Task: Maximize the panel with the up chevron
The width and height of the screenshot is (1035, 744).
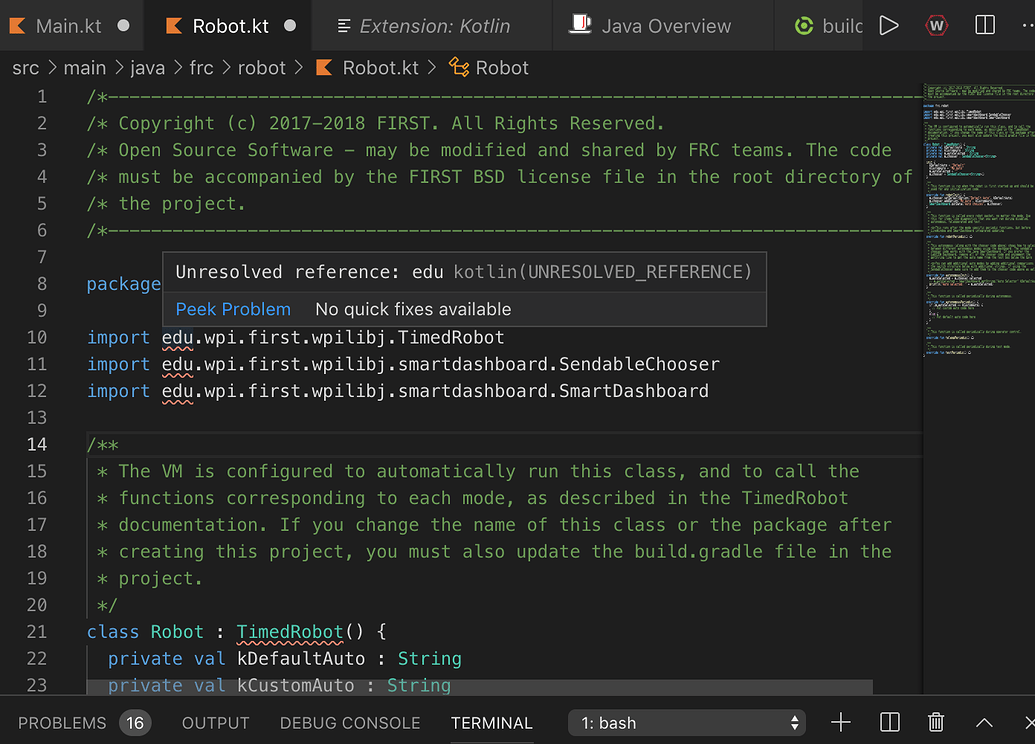Action: (984, 723)
